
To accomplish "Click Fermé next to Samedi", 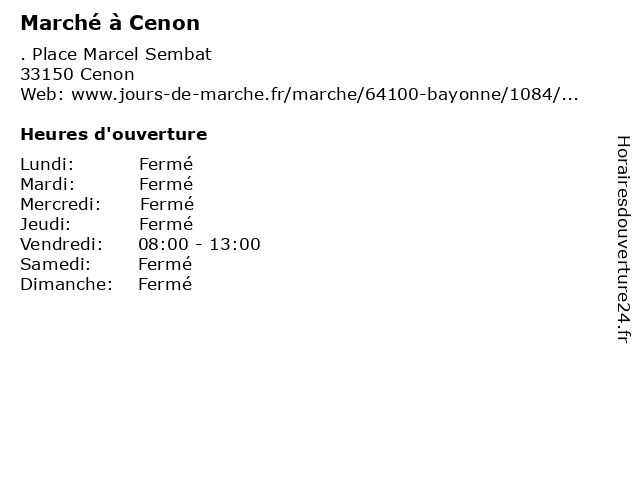I will coord(165,264).
